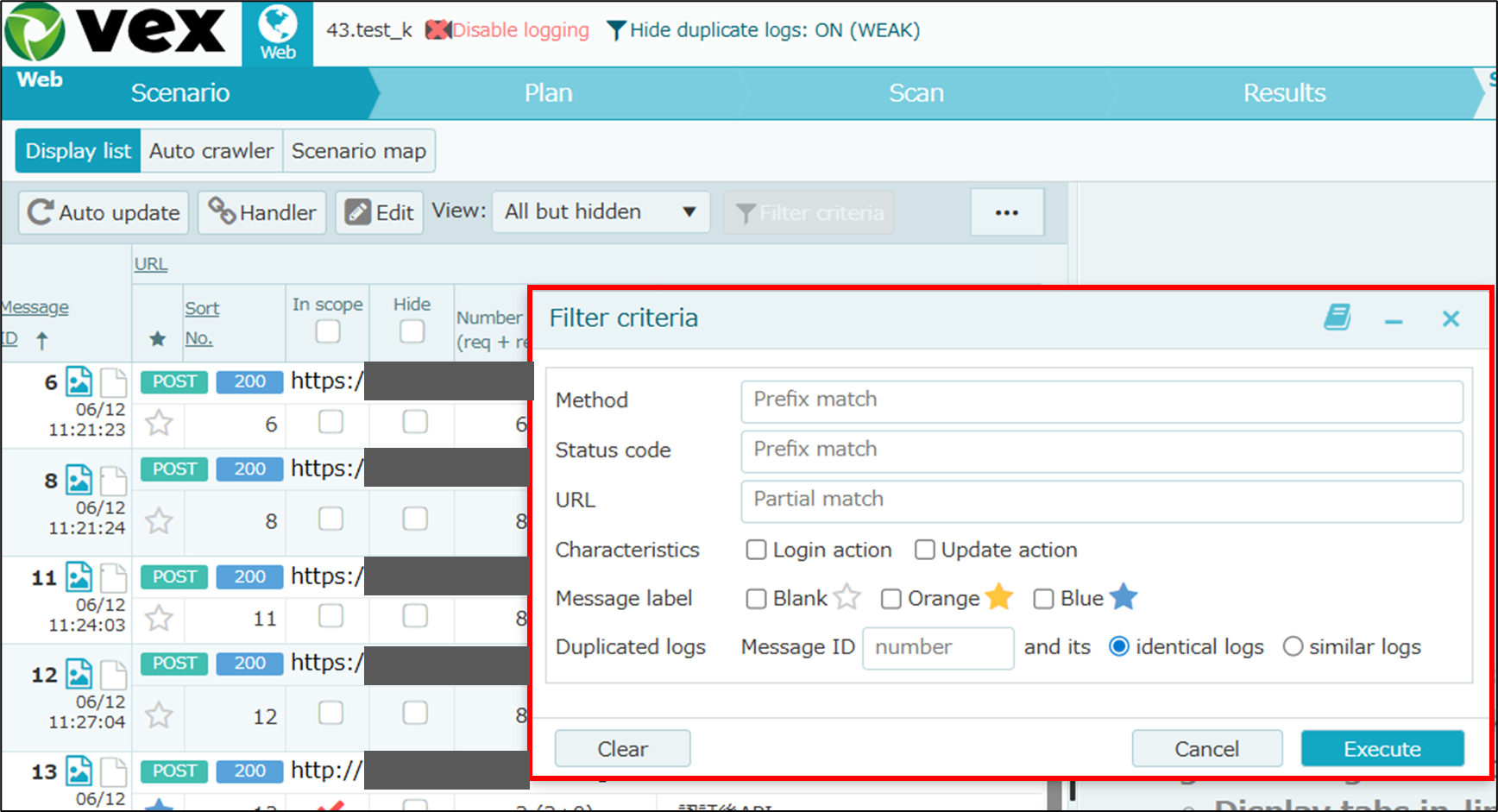The width and height of the screenshot is (1498, 812).
Task: Open document icon for message 11
Action: (x=113, y=576)
